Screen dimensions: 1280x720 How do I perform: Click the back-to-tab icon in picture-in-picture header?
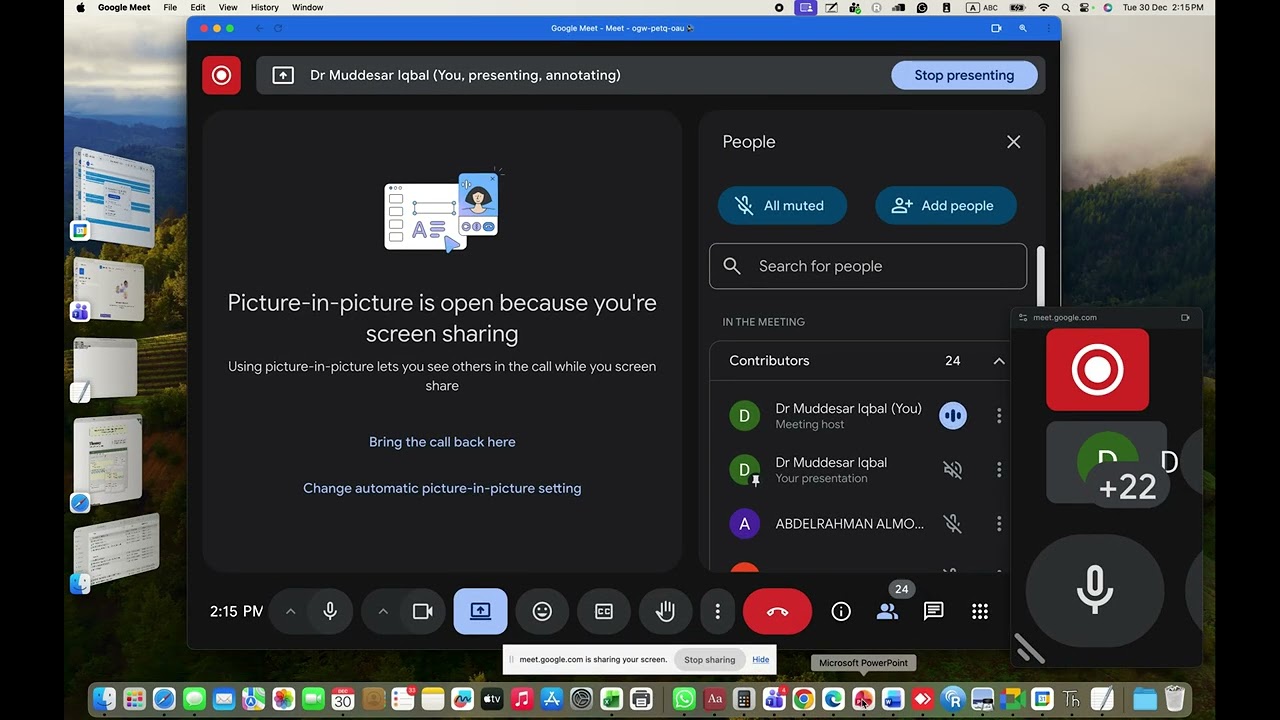click(x=1185, y=317)
